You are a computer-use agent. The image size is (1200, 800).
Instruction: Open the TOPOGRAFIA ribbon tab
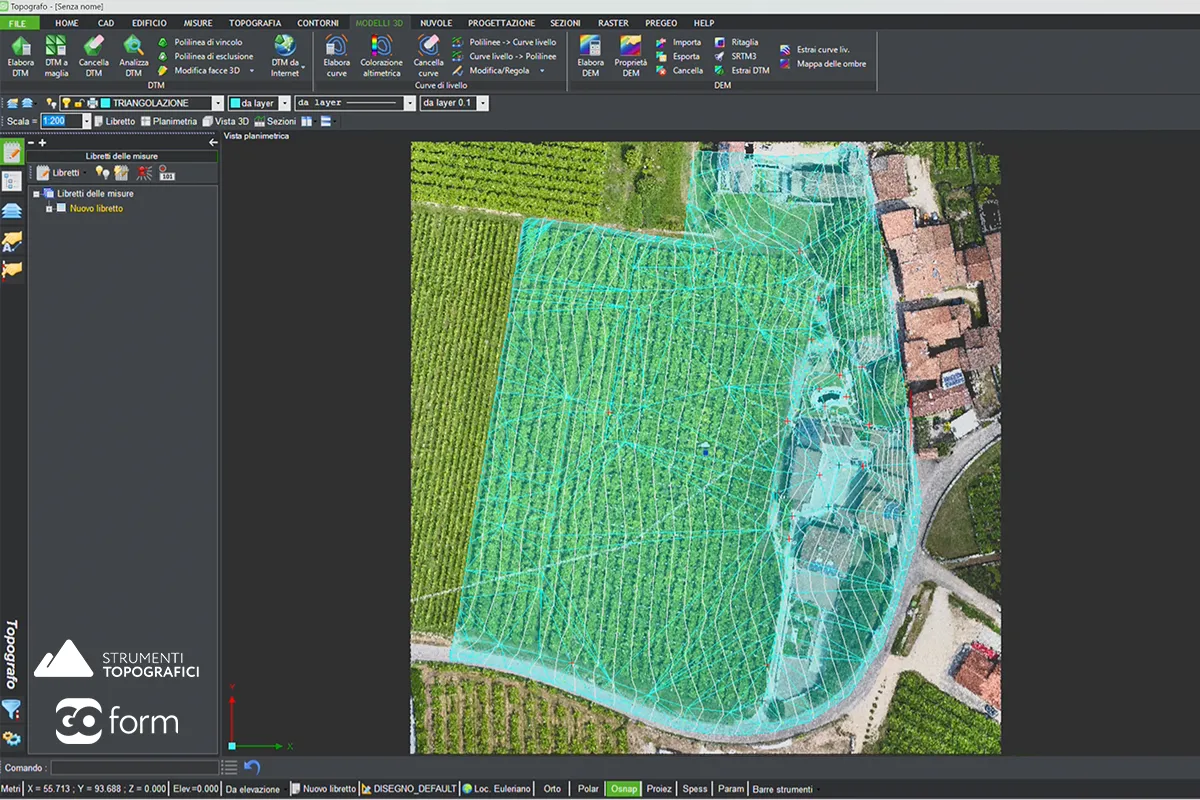point(255,22)
